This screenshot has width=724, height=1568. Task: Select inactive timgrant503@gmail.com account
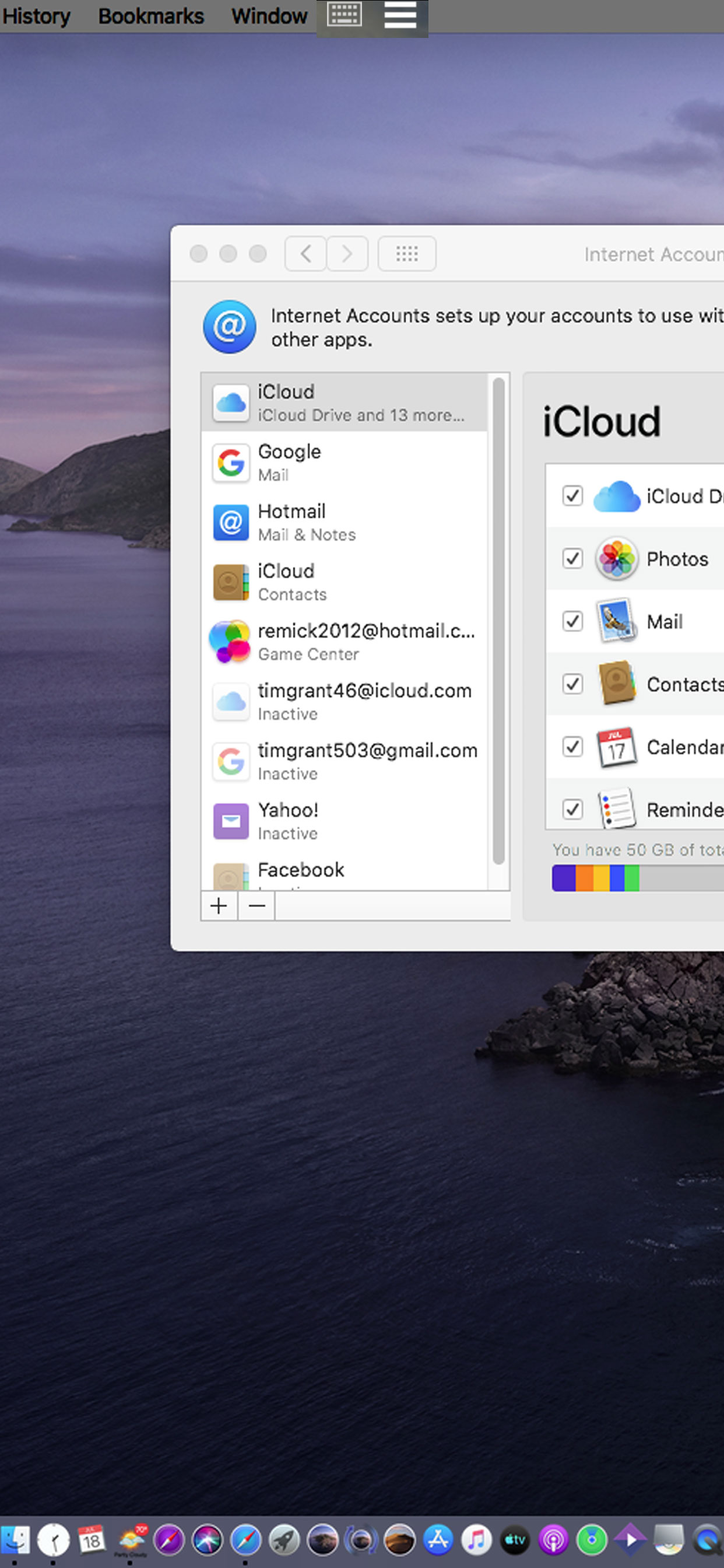click(x=344, y=761)
